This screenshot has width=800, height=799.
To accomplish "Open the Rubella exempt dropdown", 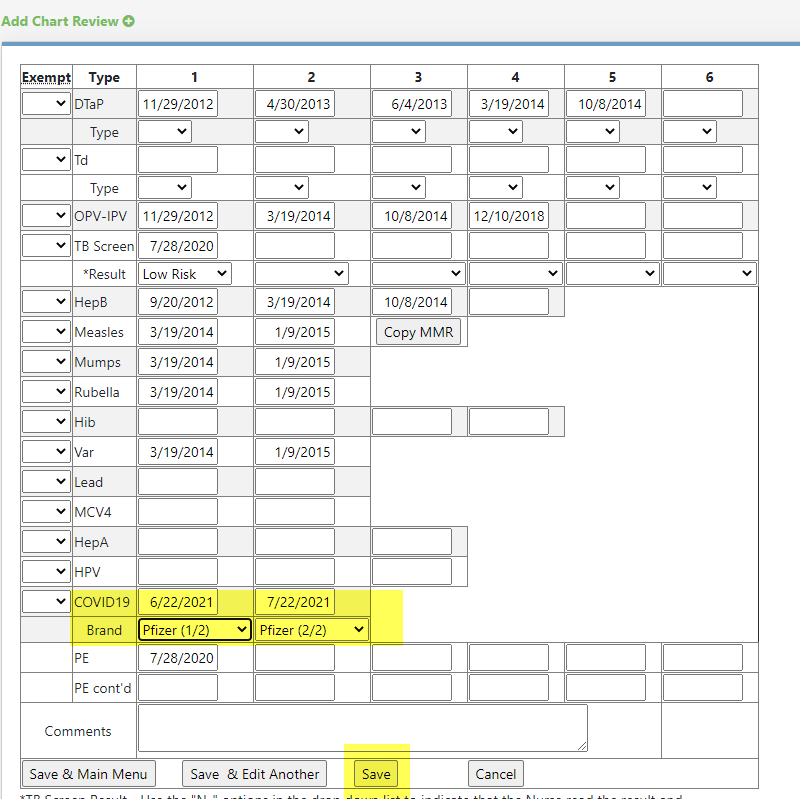I will [x=46, y=392].
